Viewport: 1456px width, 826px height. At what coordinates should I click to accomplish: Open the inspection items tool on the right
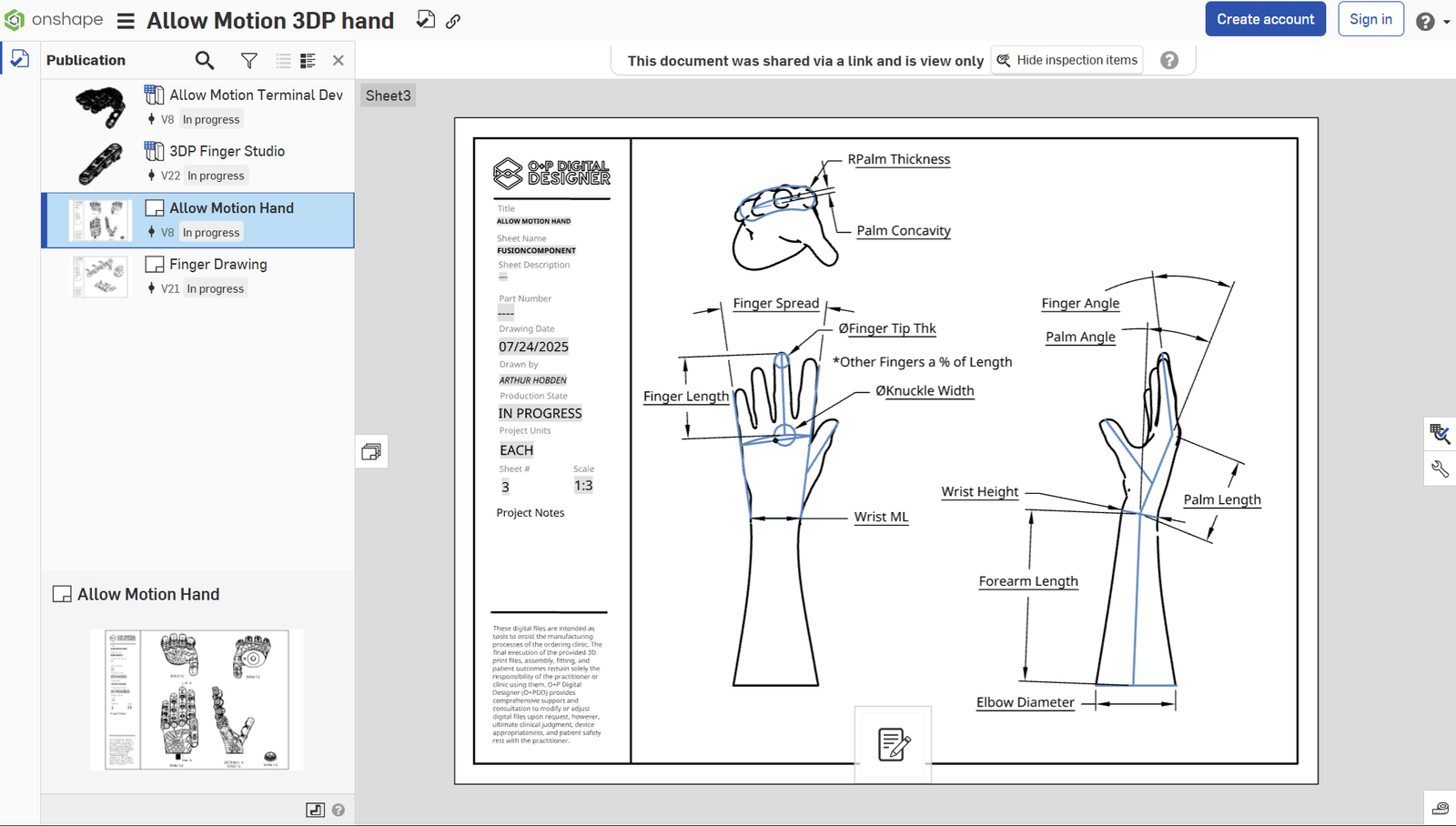pyautogui.click(x=1441, y=434)
